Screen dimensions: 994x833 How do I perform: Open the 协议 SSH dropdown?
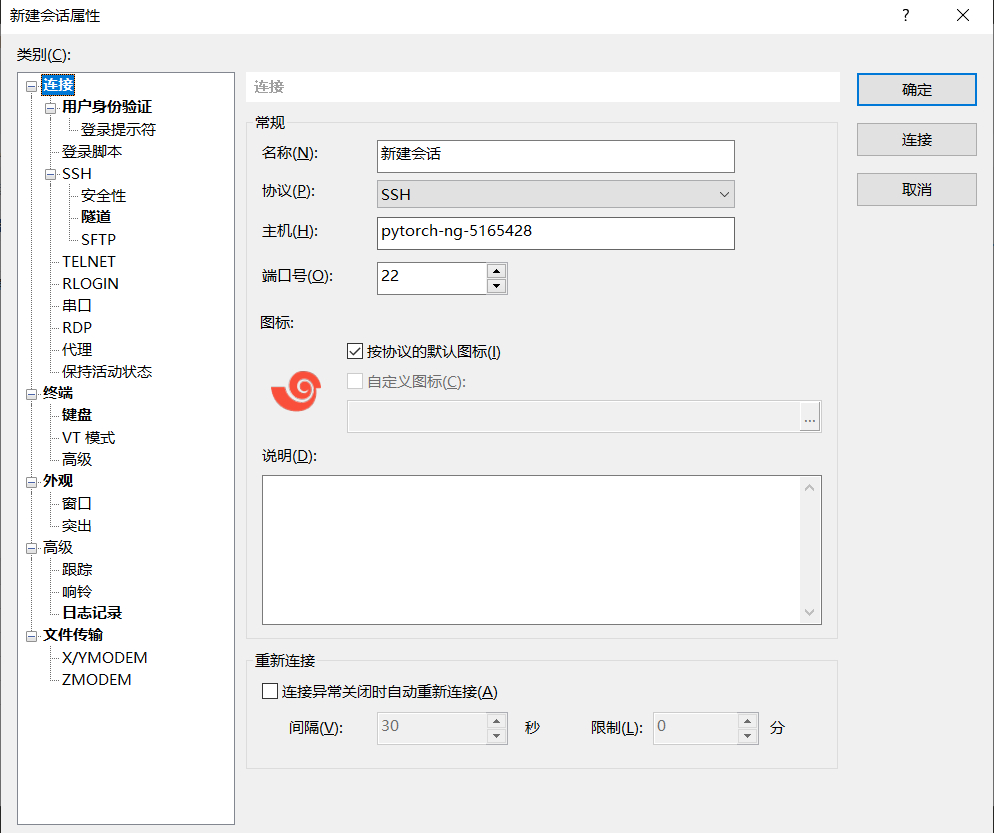click(x=555, y=195)
